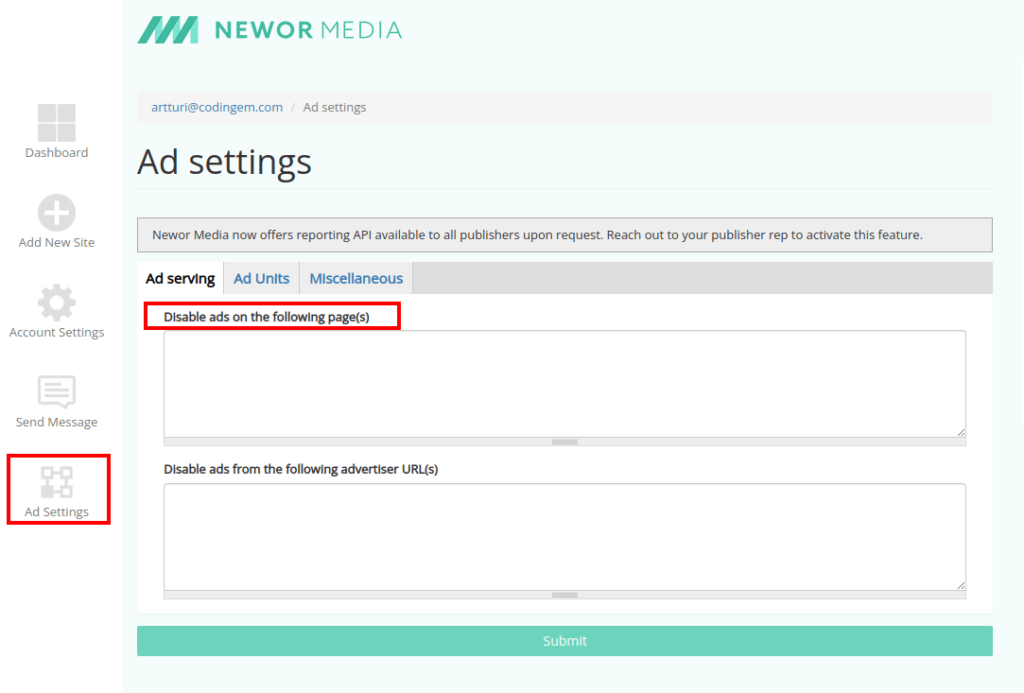Switch to the Ad serving tab

[180, 278]
